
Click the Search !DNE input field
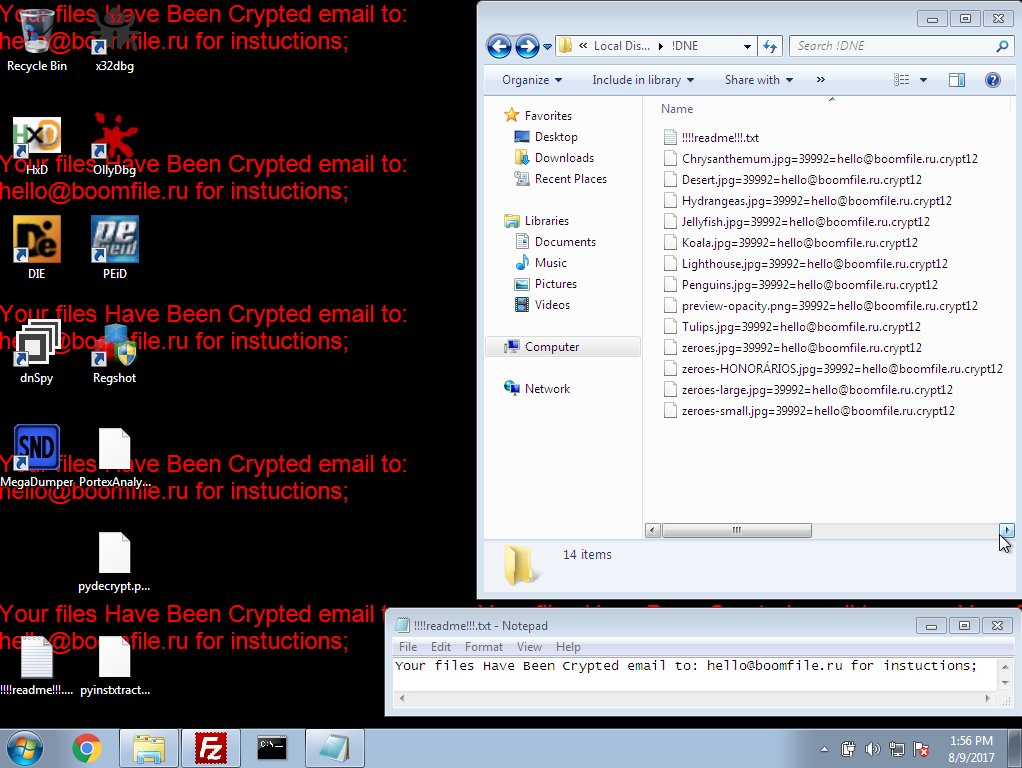pyautogui.click(x=901, y=46)
